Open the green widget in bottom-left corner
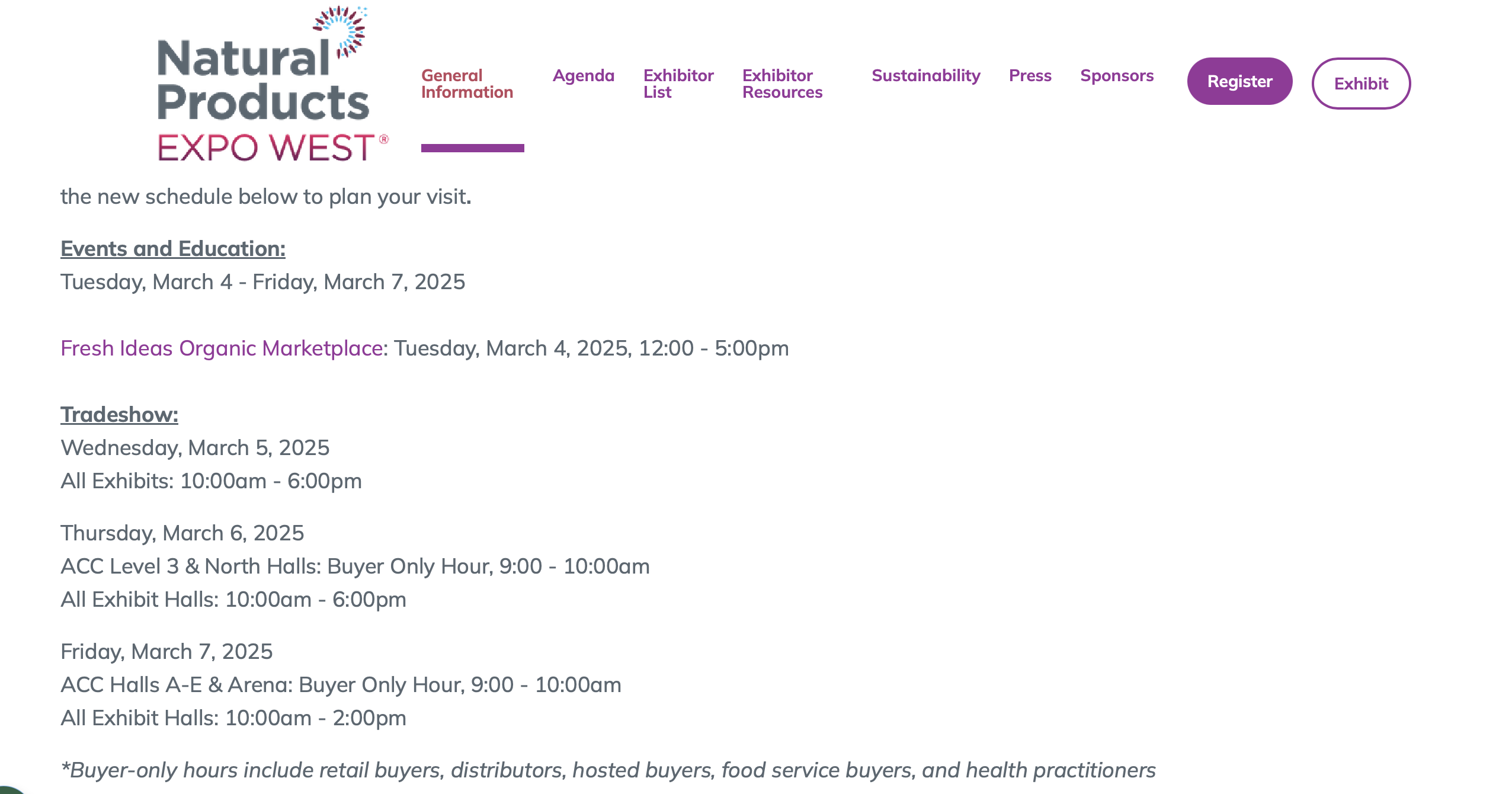The width and height of the screenshot is (1512, 794). click(8, 789)
